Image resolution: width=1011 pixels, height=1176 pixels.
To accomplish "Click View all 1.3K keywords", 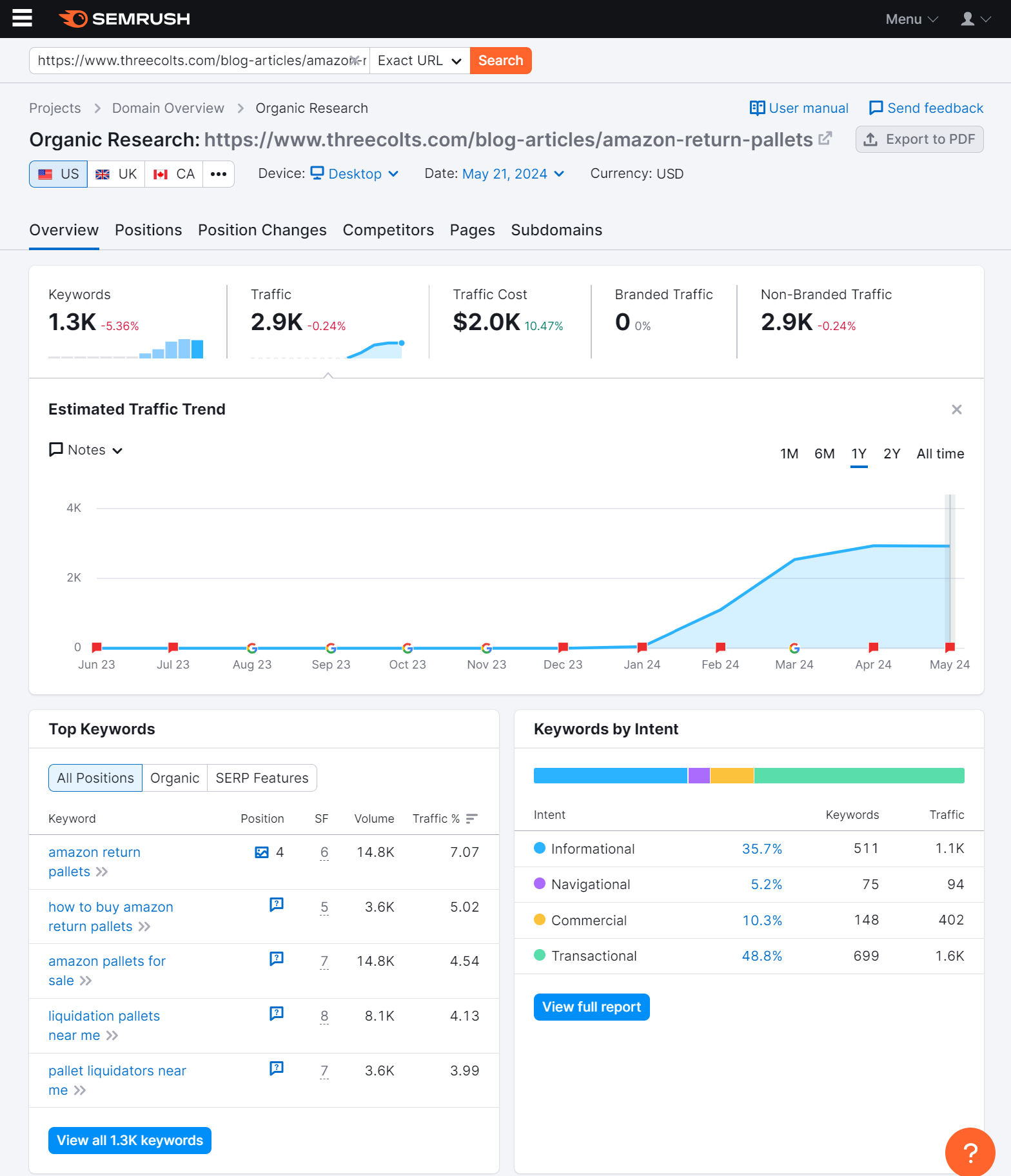I will pos(130,1141).
